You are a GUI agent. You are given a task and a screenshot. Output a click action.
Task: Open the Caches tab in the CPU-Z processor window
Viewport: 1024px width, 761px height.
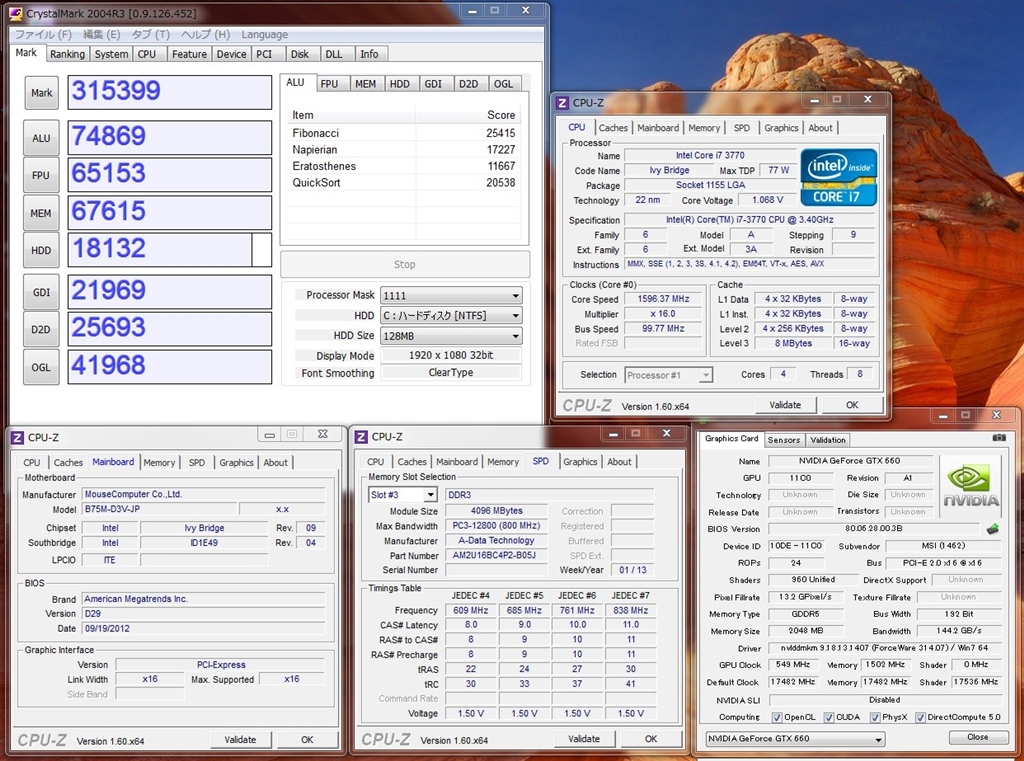point(613,128)
